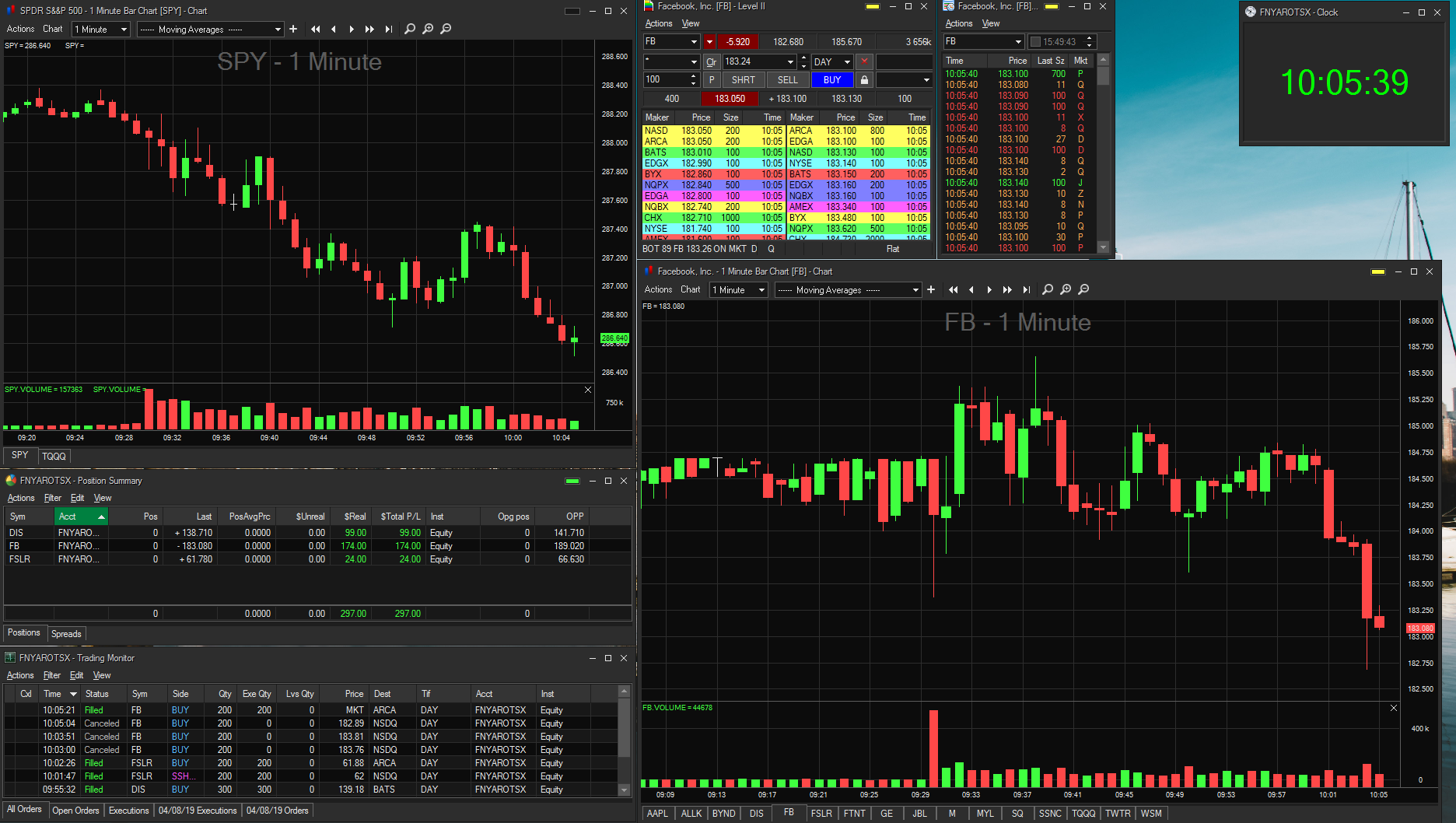
Task: Rewind the FB chart to the start
Action: pos(953,289)
